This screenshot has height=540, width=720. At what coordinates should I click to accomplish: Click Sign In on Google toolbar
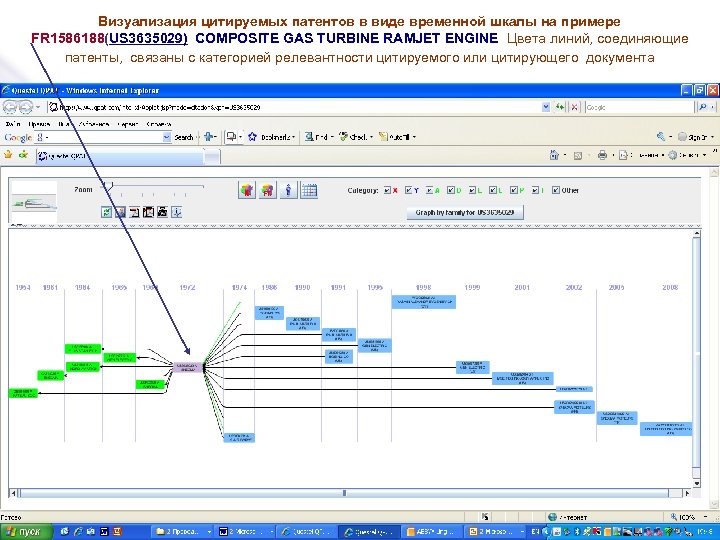(692, 137)
